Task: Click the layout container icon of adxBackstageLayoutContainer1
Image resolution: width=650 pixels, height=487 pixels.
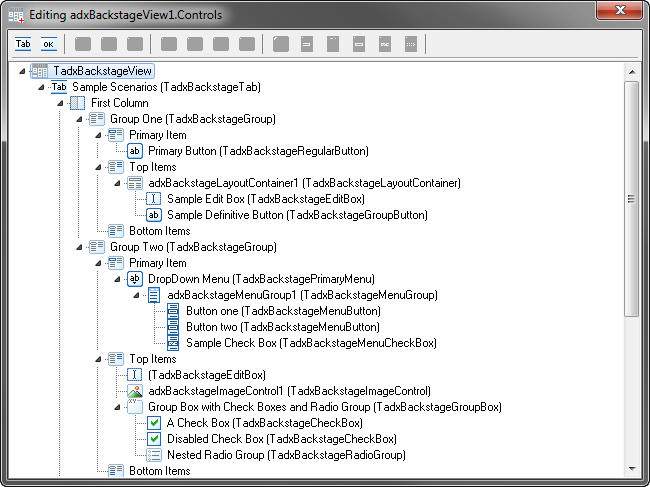Action: 135,183
